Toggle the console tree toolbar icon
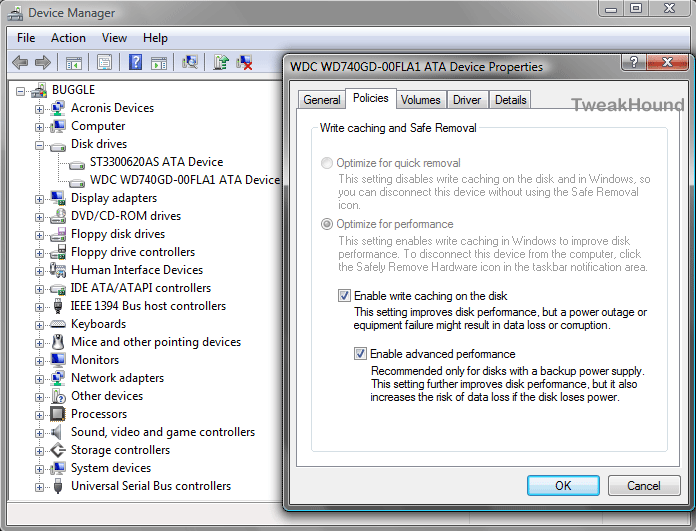 click(x=74, y=63)
